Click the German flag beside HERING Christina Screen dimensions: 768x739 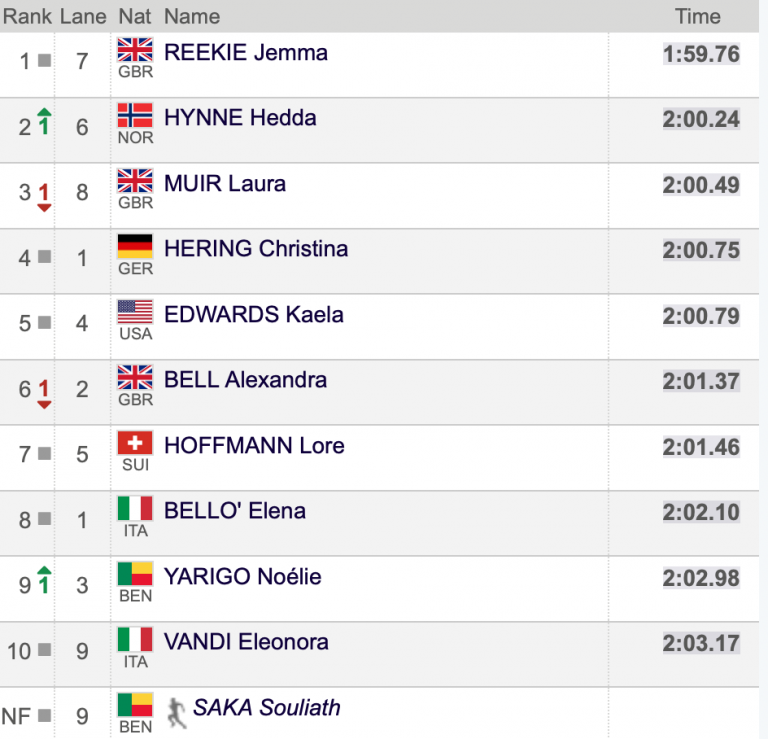coord(135,246)
